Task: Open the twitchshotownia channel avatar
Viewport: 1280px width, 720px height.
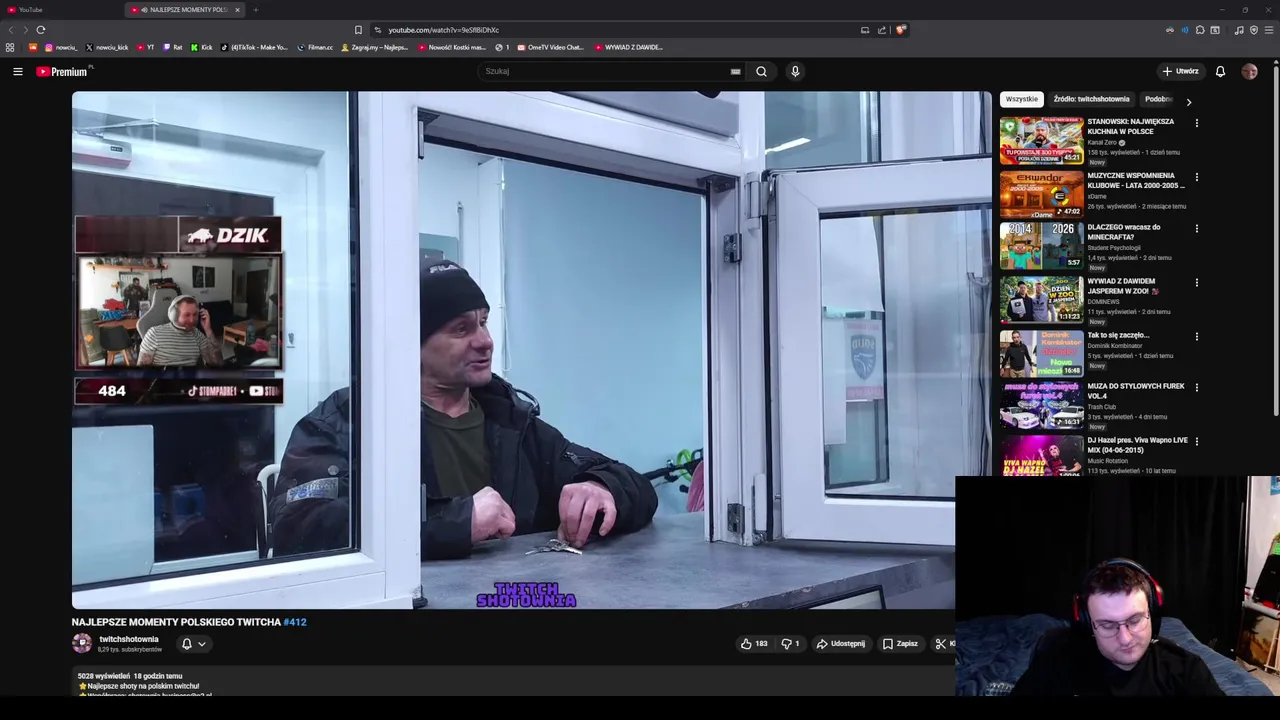Action: pyautogui.click(x=82, y=644)
